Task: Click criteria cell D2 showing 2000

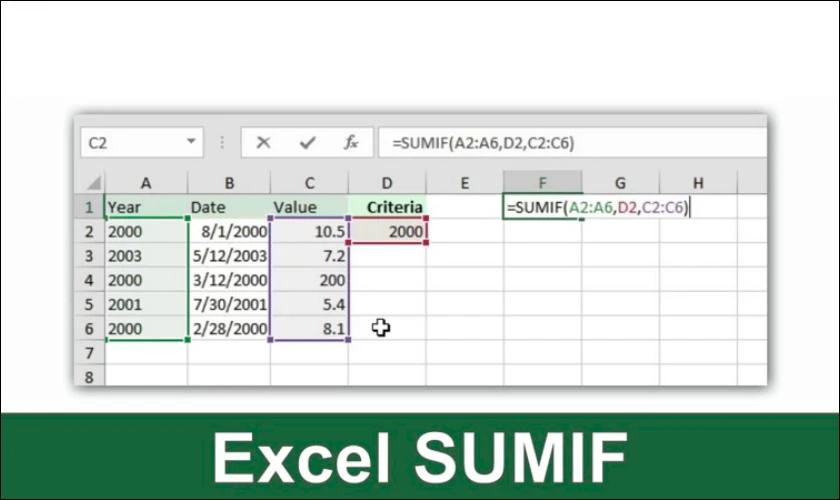Action: point(387,232)
